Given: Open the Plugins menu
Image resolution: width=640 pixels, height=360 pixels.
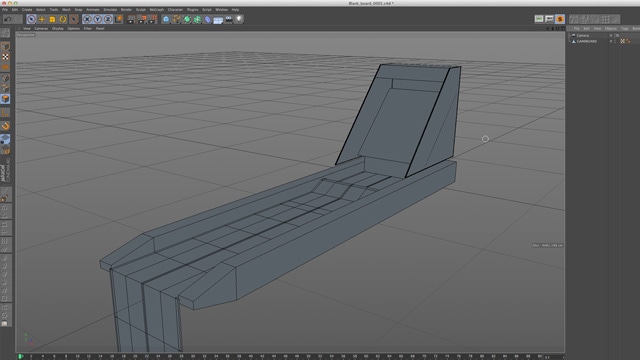Looking at the screenshot, I should [x=192, y=9].
